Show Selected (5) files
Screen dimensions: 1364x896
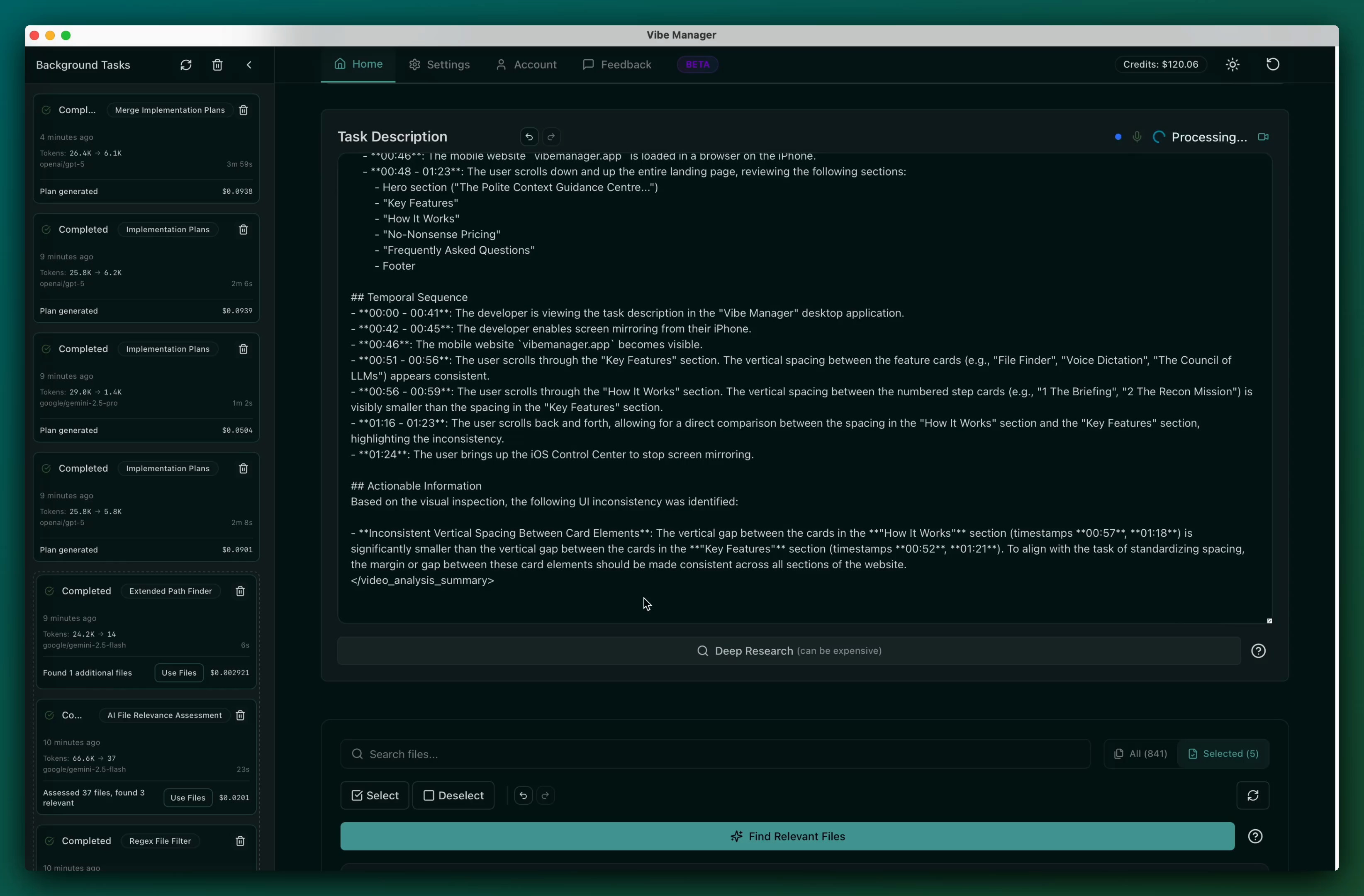point(1223,754)
